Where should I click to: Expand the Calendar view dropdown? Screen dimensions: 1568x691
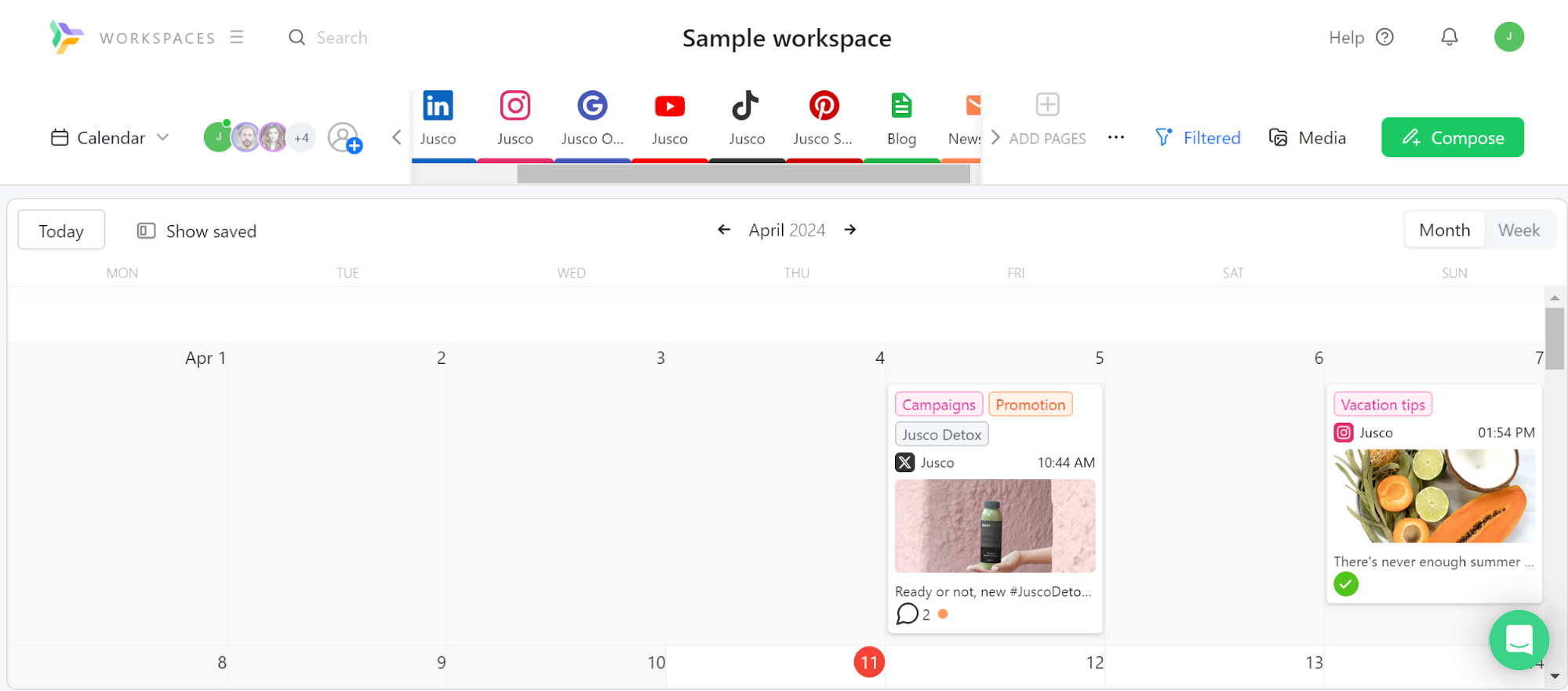110,138
